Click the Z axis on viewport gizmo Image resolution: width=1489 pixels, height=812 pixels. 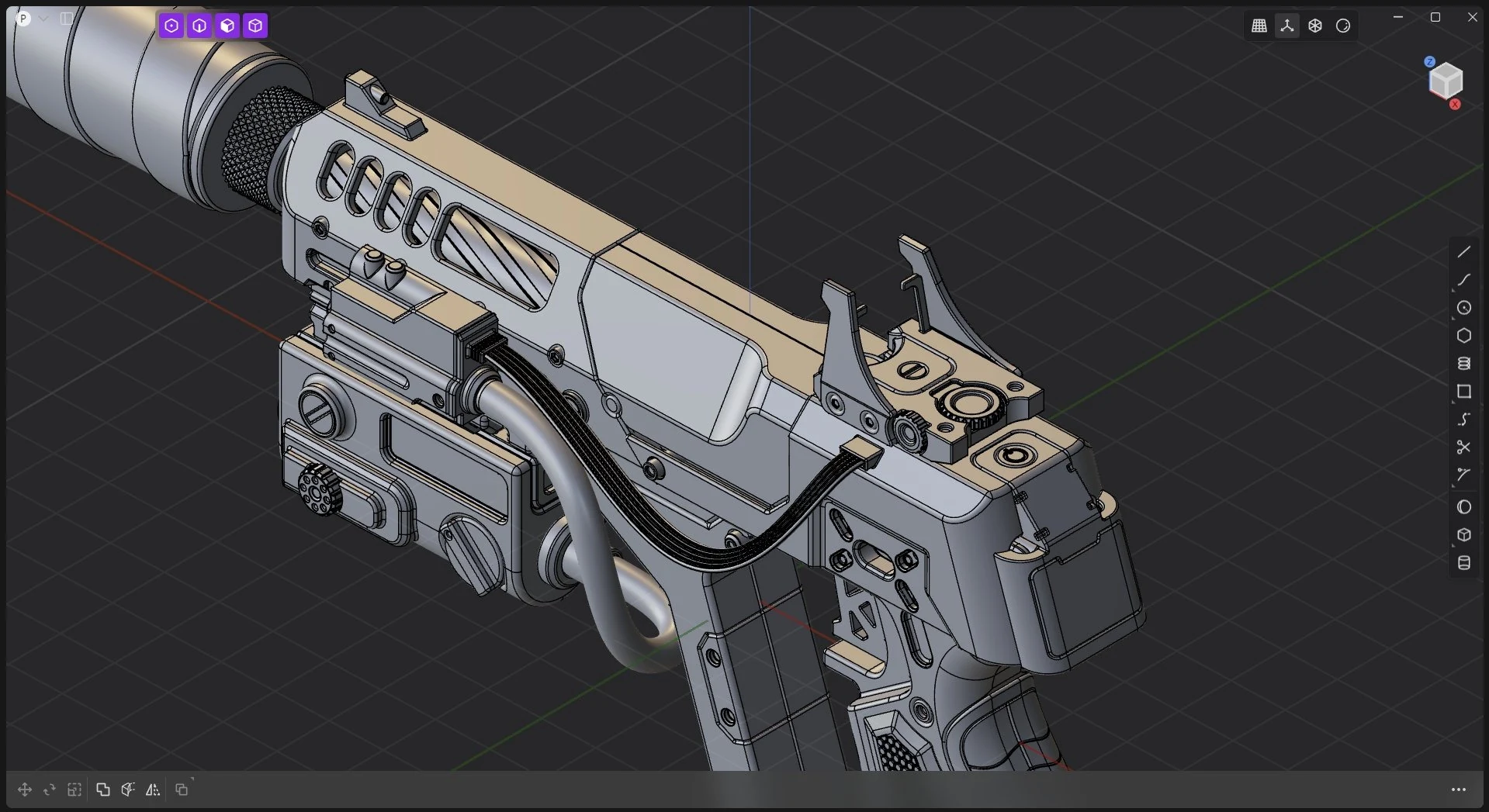click(1429, 61)
